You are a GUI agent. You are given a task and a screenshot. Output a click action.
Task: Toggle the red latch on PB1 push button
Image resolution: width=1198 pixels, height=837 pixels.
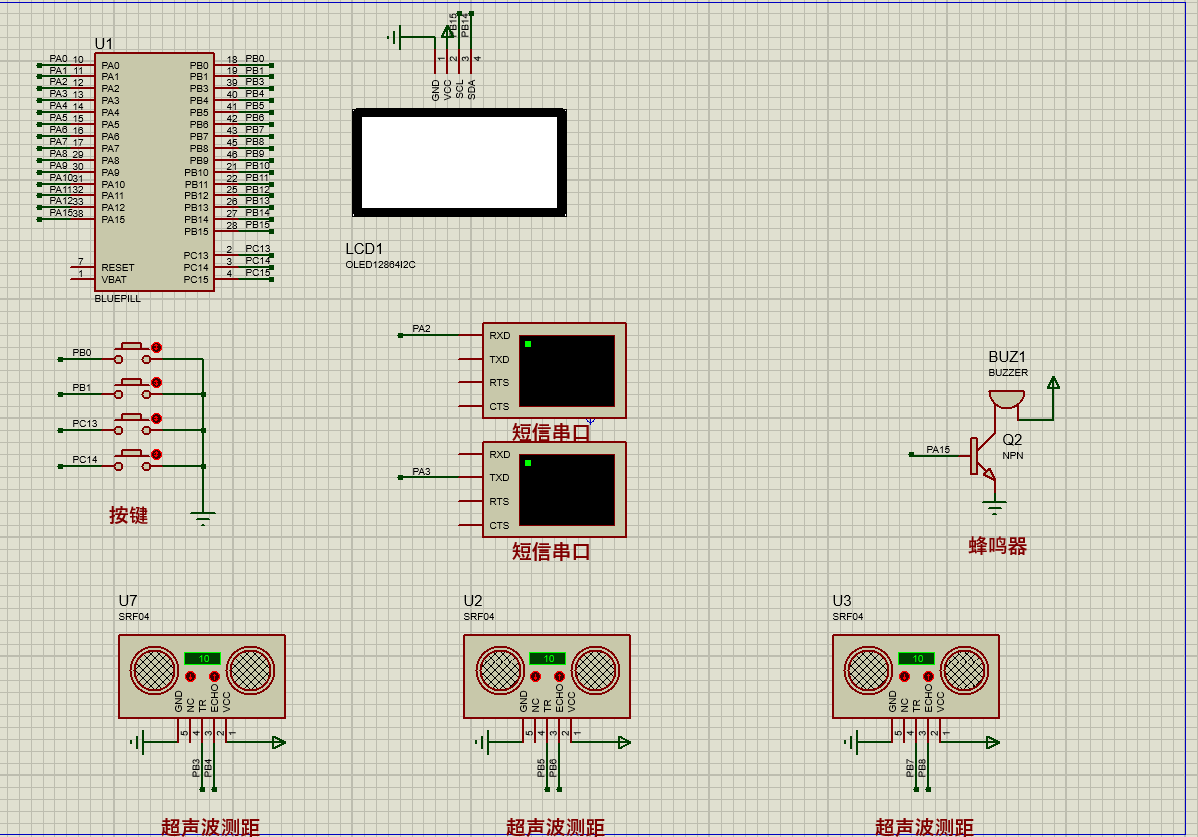157,383
